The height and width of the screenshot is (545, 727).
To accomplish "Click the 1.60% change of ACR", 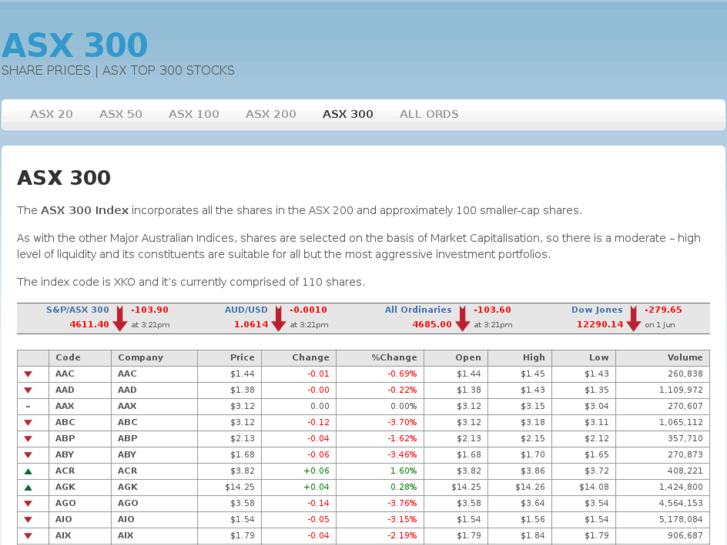I will [x=403, y=471].
